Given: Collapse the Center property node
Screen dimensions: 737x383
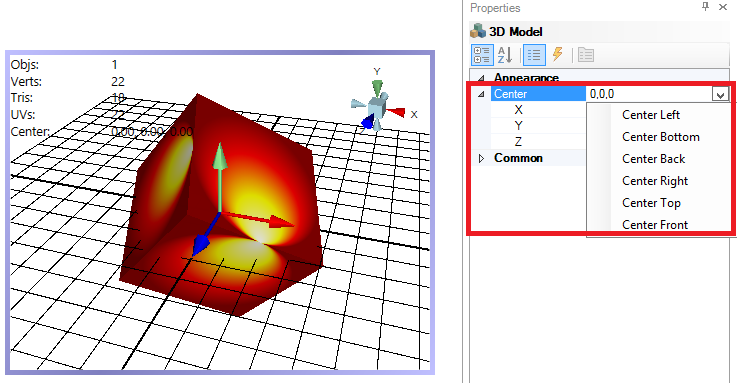Looking at the screenshot, I should pos(481,94).
